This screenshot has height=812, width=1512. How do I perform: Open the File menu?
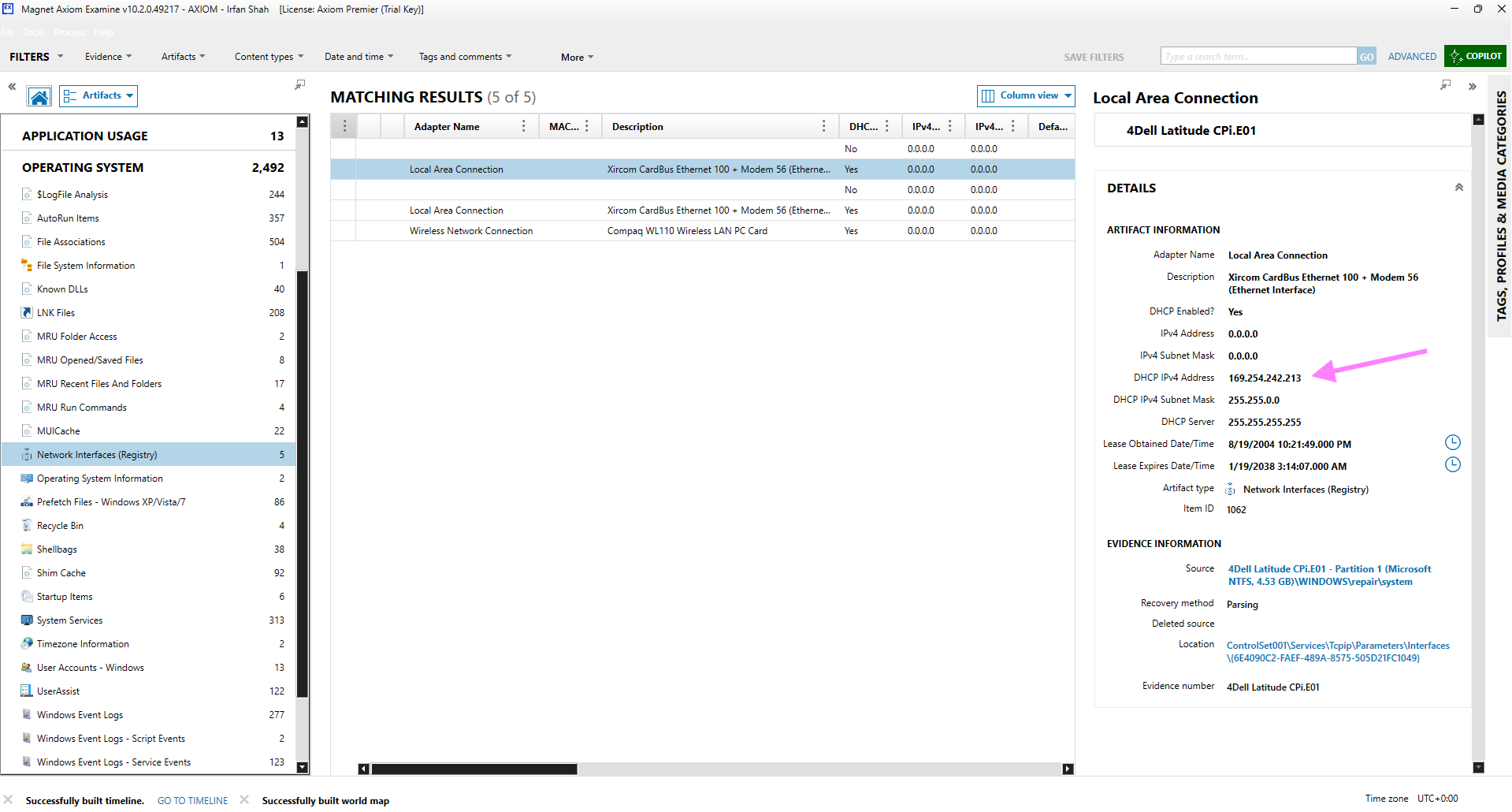tap(8, 32)
